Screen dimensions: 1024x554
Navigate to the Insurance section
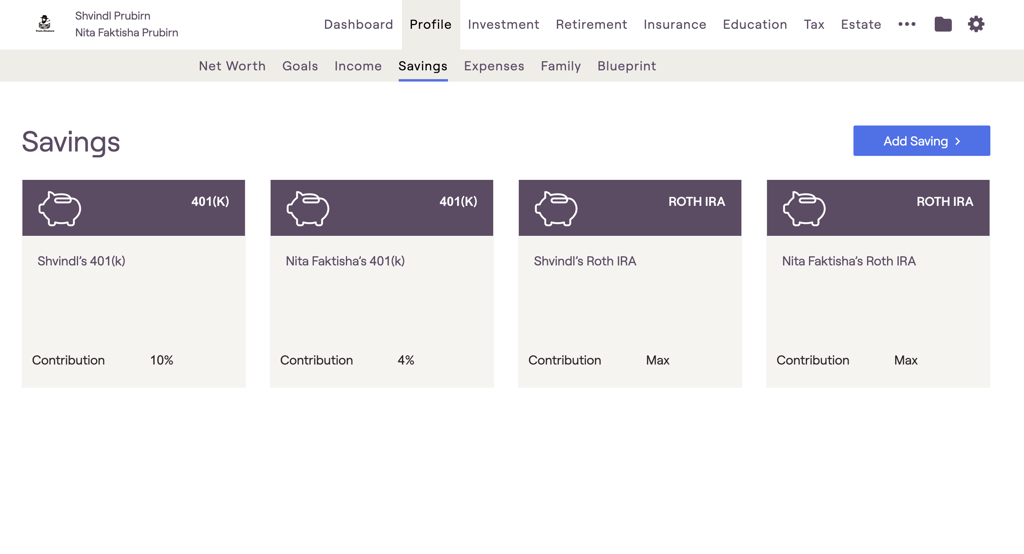pyautogui.click(x=675, y=24)
